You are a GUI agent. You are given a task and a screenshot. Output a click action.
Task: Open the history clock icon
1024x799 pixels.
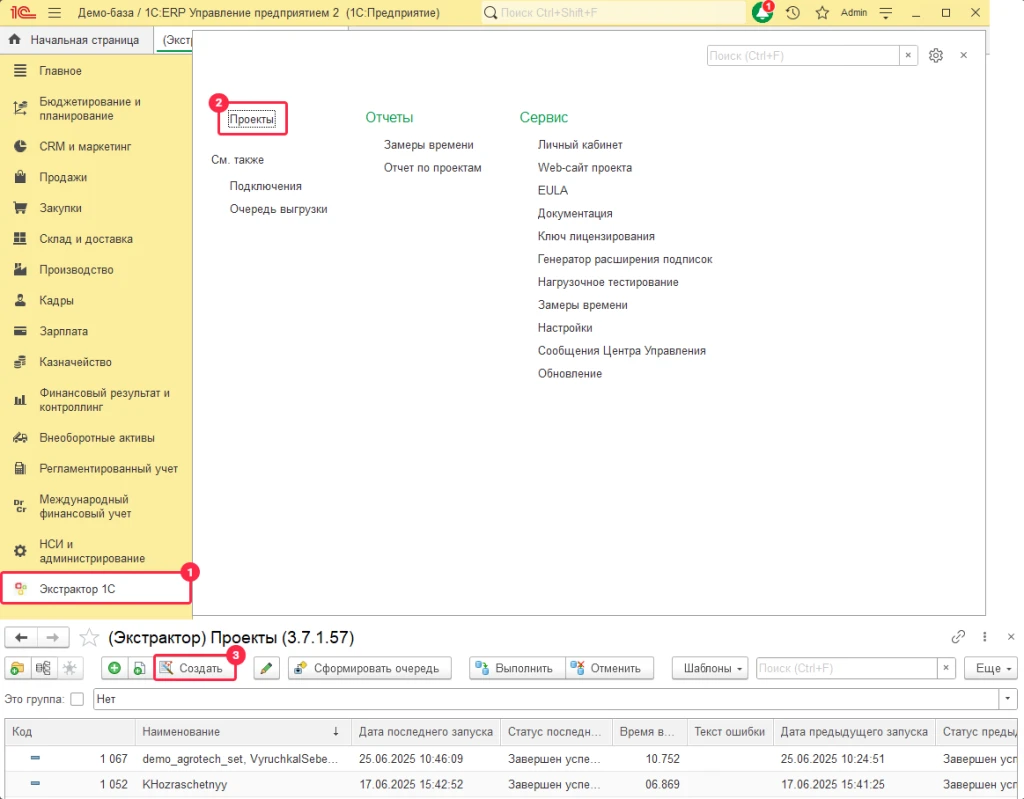pyautogui.click(x=793, y=13)
